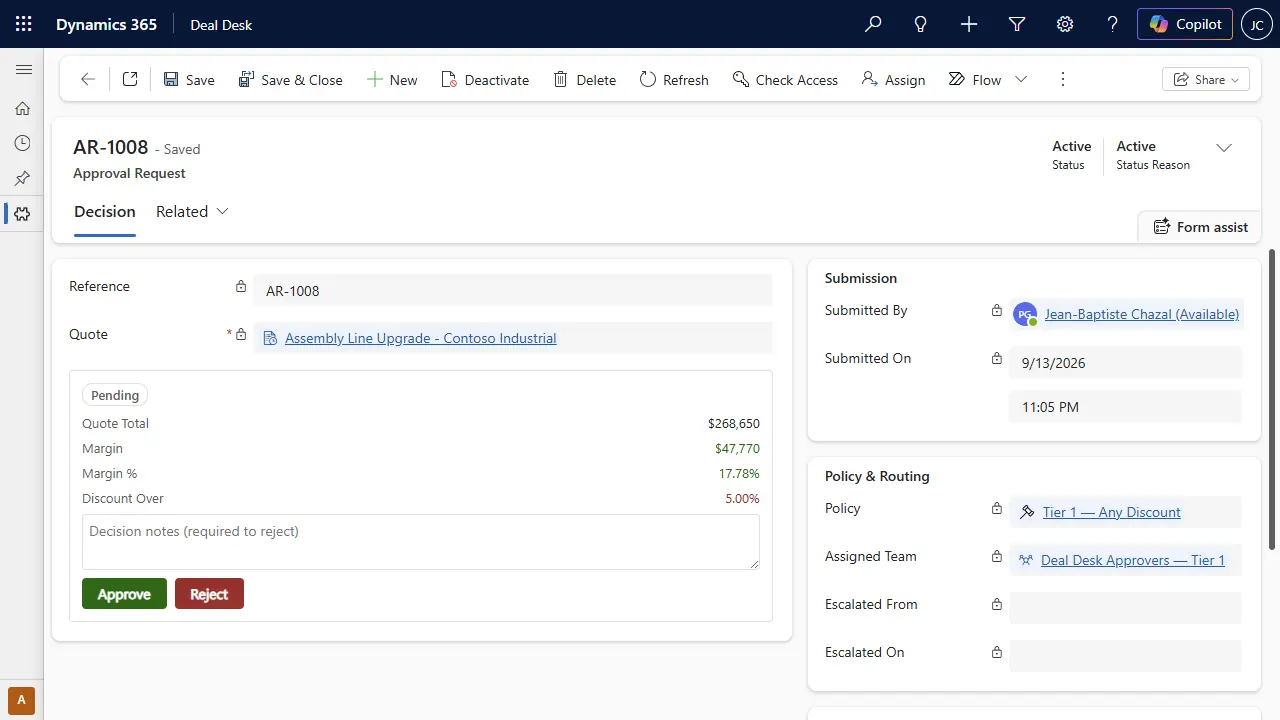Click Save & Close command
1280x720 pixels.
pos(290,79)
